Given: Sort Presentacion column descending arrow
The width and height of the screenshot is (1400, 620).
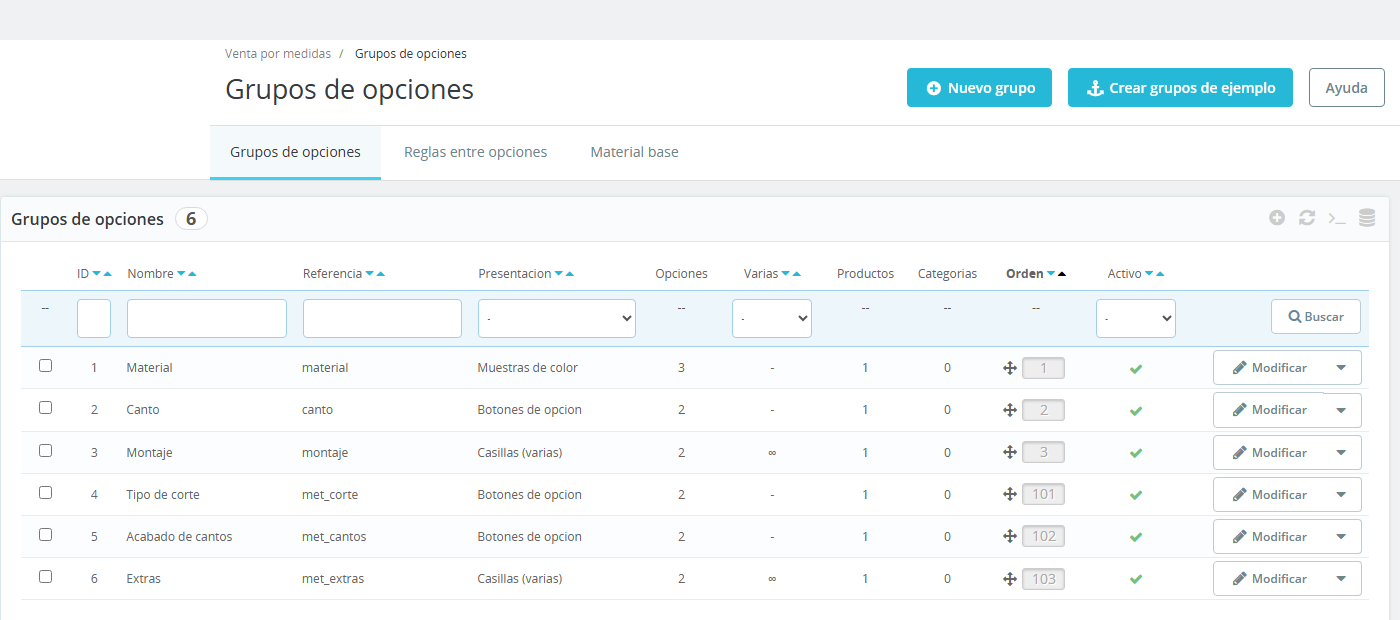Looking at the screenshot, I should (x=558, y=274).
